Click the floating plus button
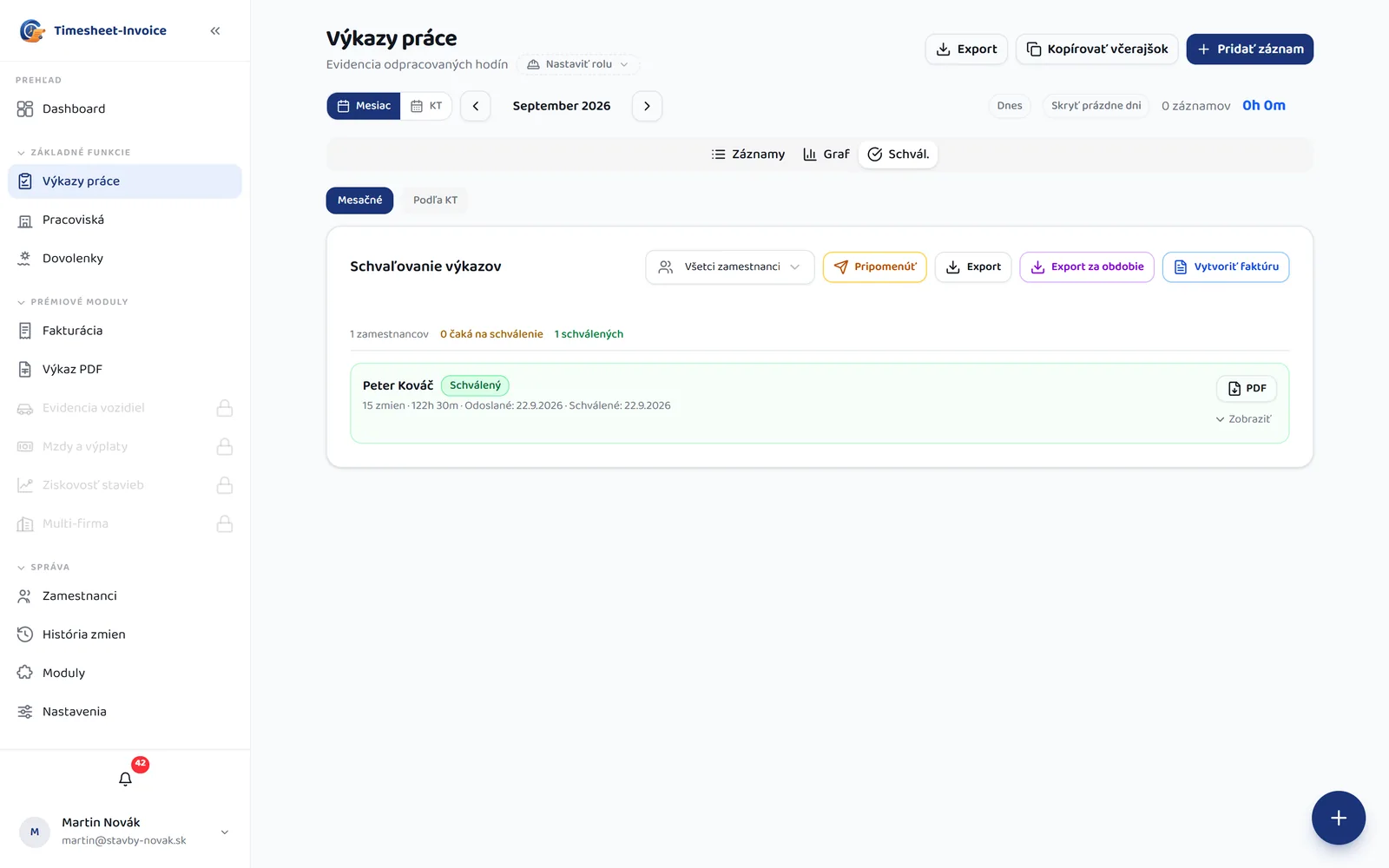 point(1338,818)
